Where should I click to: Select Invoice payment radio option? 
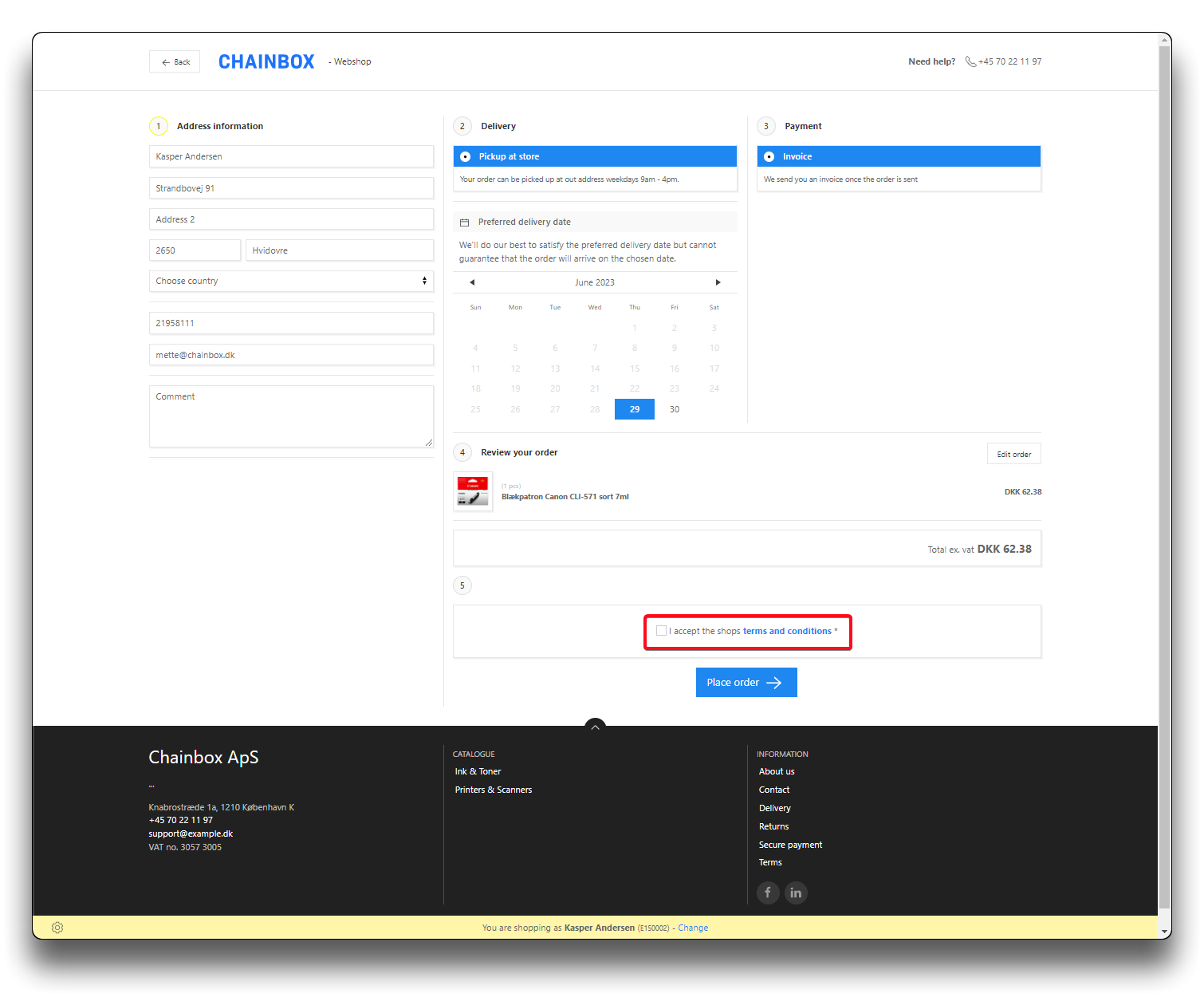pos(769,157)
